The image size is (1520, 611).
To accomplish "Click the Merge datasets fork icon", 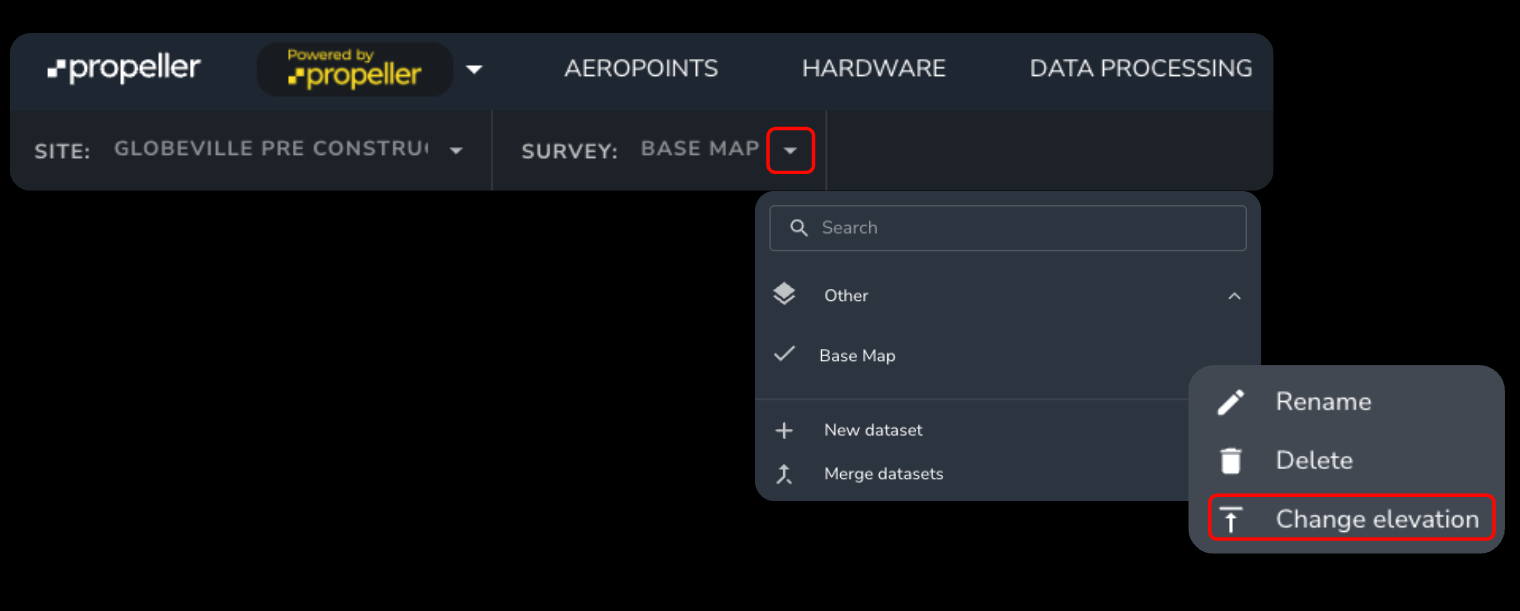I will pos(784,474).
